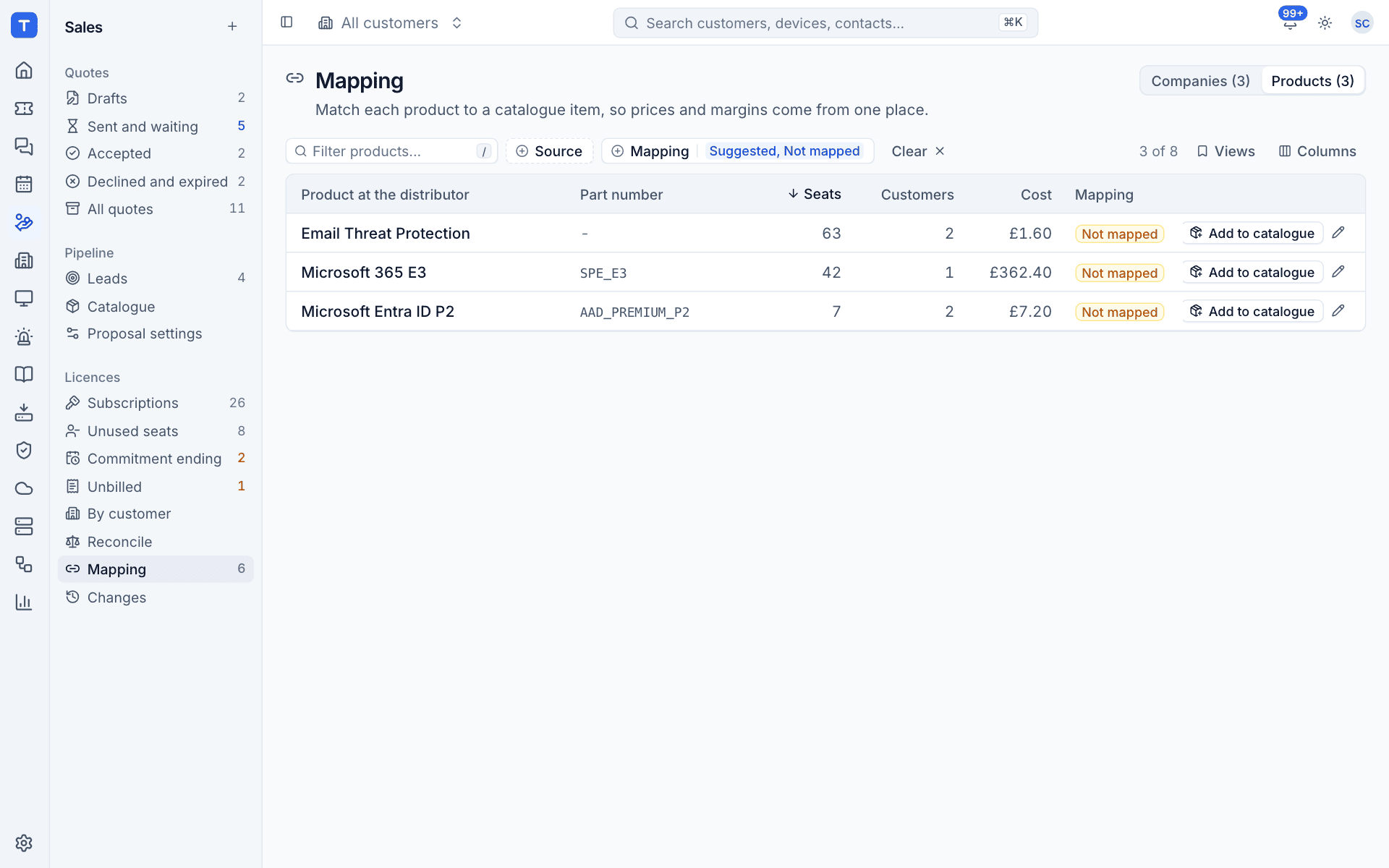This screenshot has height=868, width=1389.
Task: Click the Customers column header
Action: (x=917, y=195)
